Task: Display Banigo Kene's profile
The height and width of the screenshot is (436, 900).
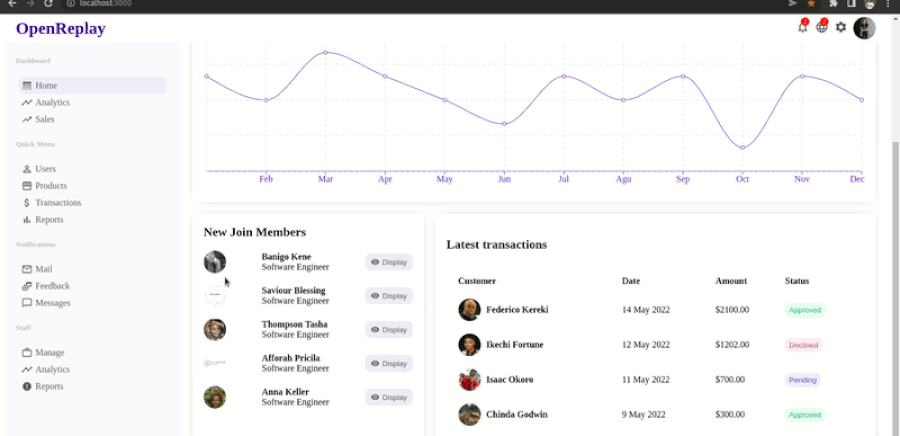Action: (x=389, y=262)
